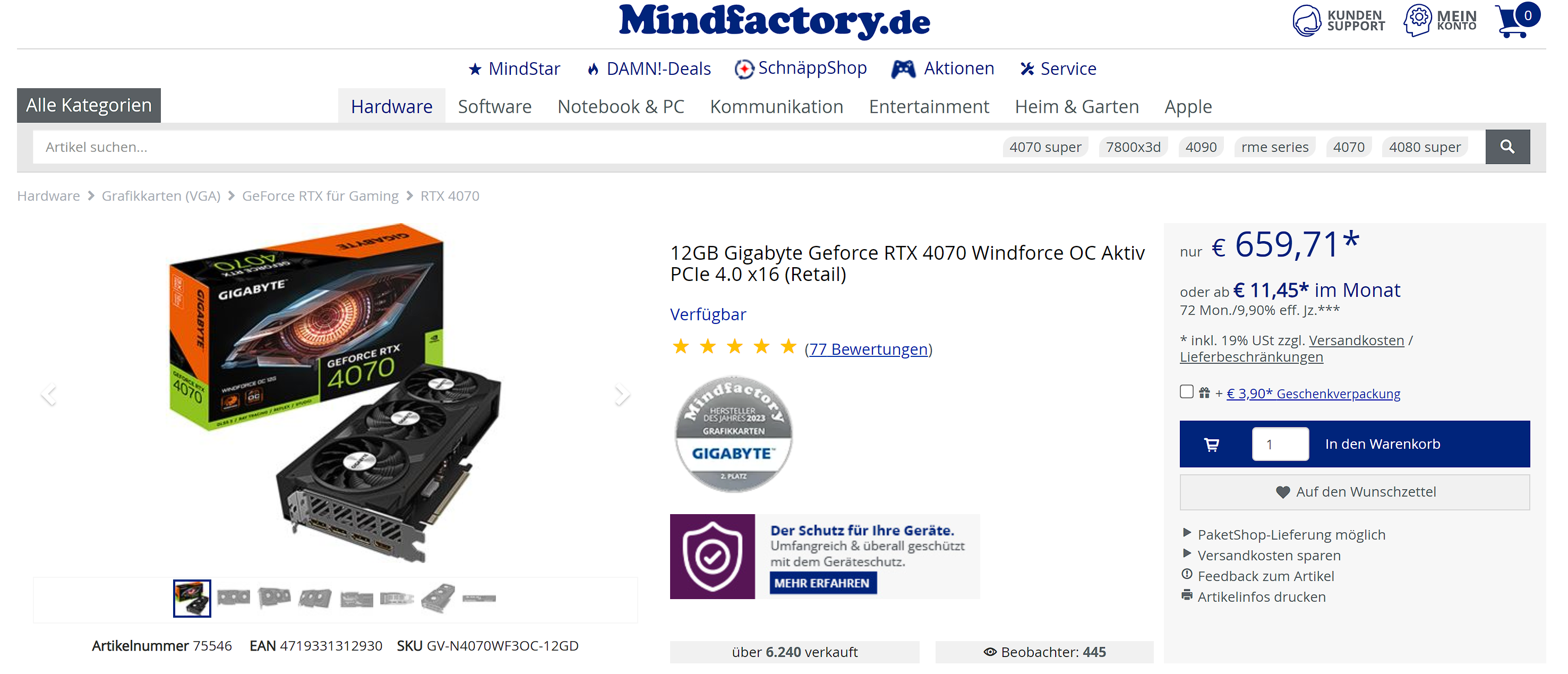The image size is (1568, 674).
Task: Show previous product image arrow
Action: coord(49,395)
